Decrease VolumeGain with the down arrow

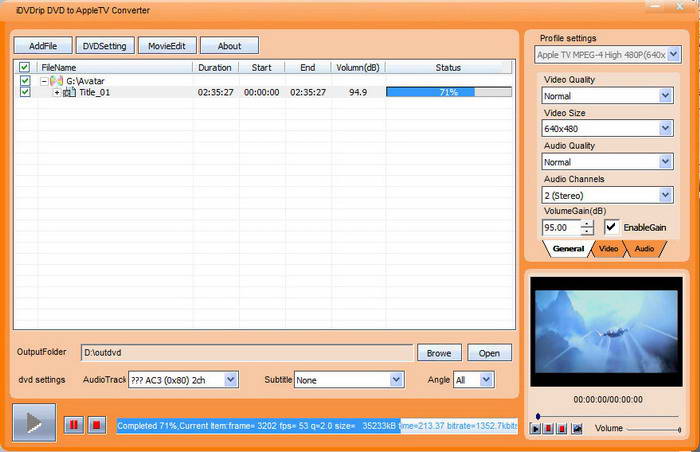tap(587, 231)
